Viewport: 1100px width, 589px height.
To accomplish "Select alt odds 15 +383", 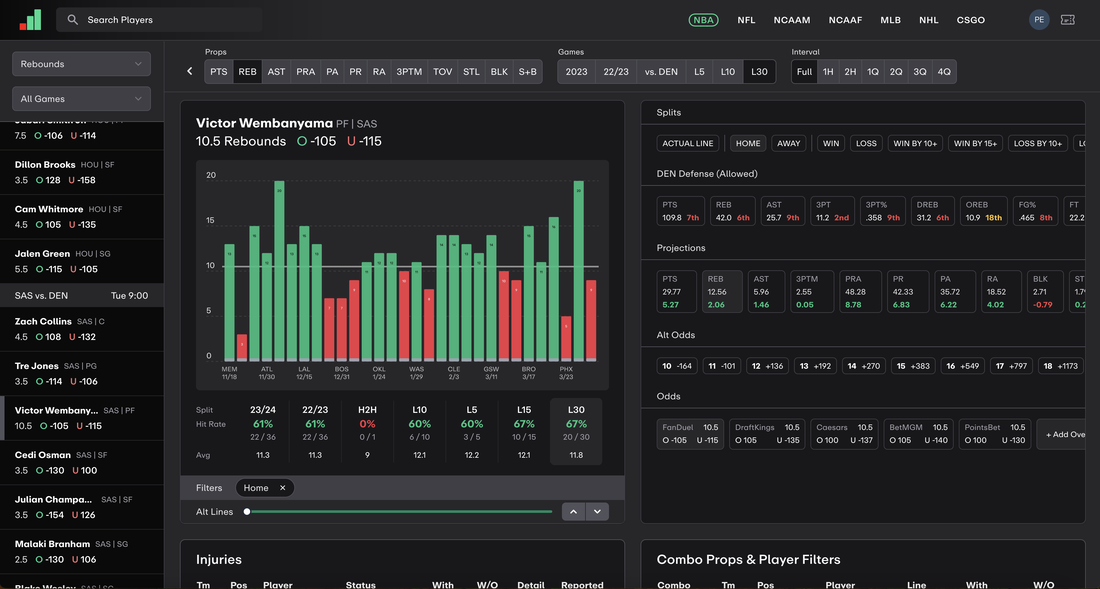I will pyautogui.click(x=913, y=366).
